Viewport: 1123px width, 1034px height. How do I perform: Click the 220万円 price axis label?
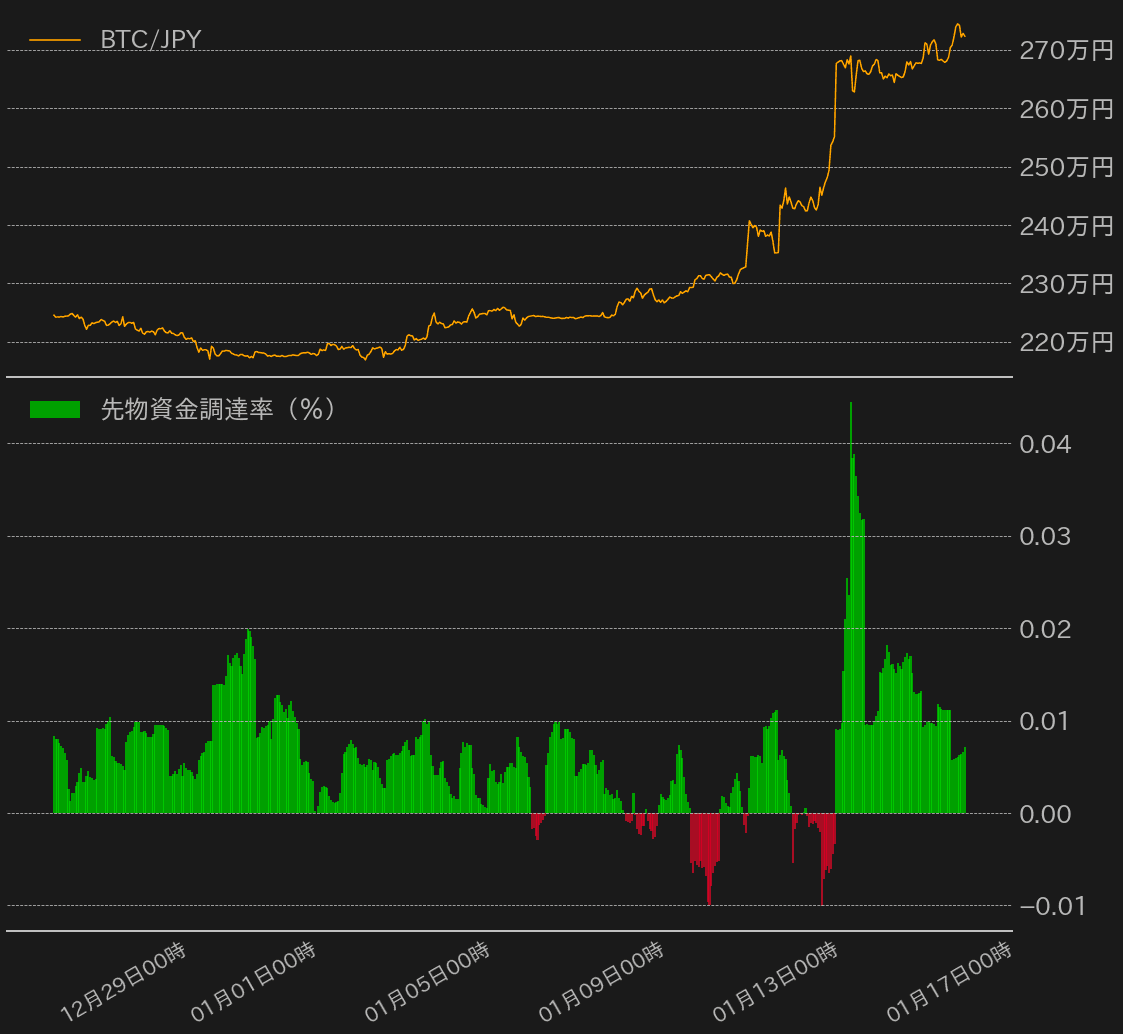(1066, 343)
